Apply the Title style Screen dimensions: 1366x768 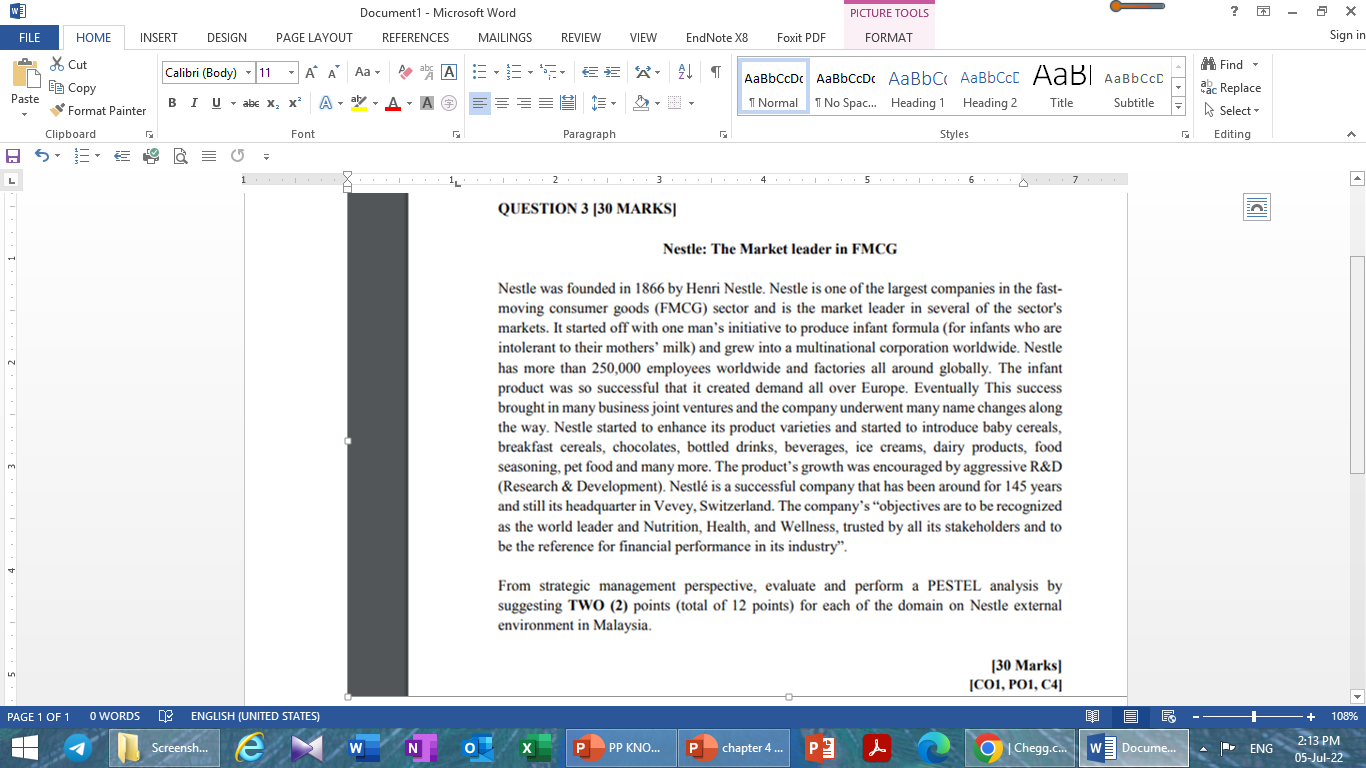point(1062,87)
